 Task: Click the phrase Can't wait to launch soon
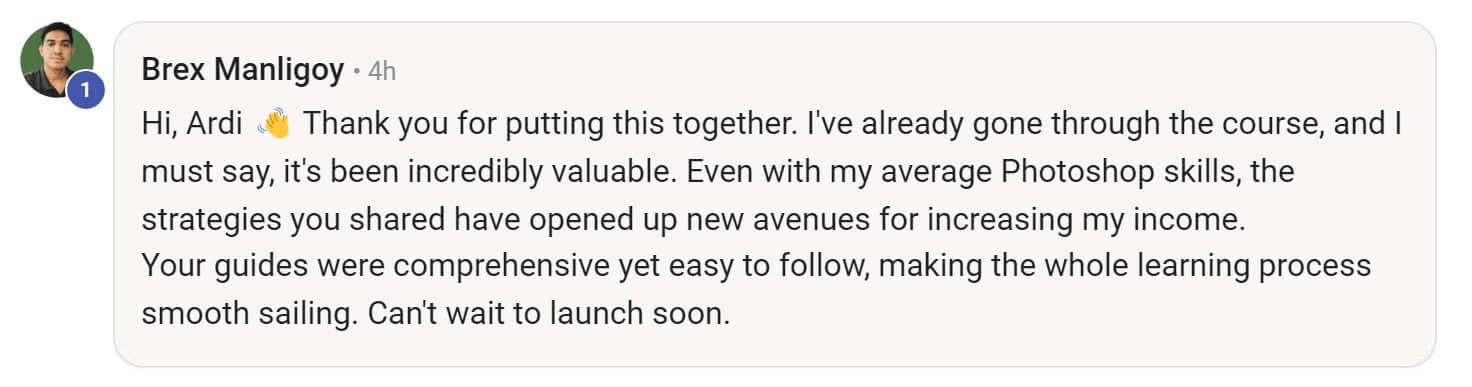[x=549, y=314]
